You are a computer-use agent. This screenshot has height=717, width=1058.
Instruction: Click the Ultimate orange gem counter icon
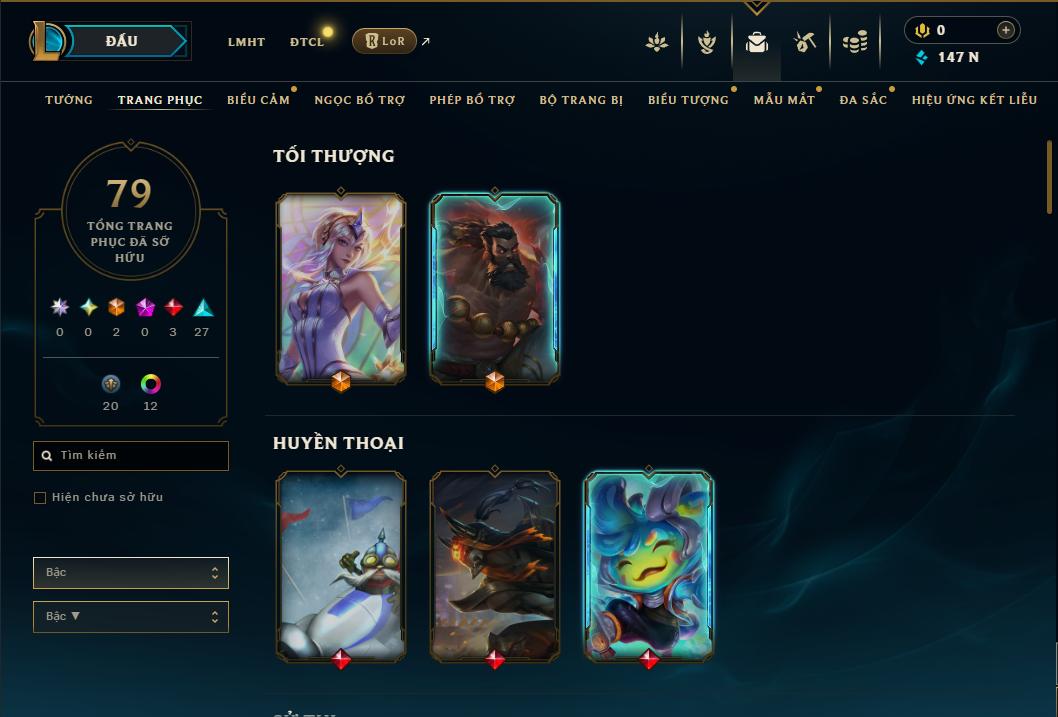click(116, 308)
